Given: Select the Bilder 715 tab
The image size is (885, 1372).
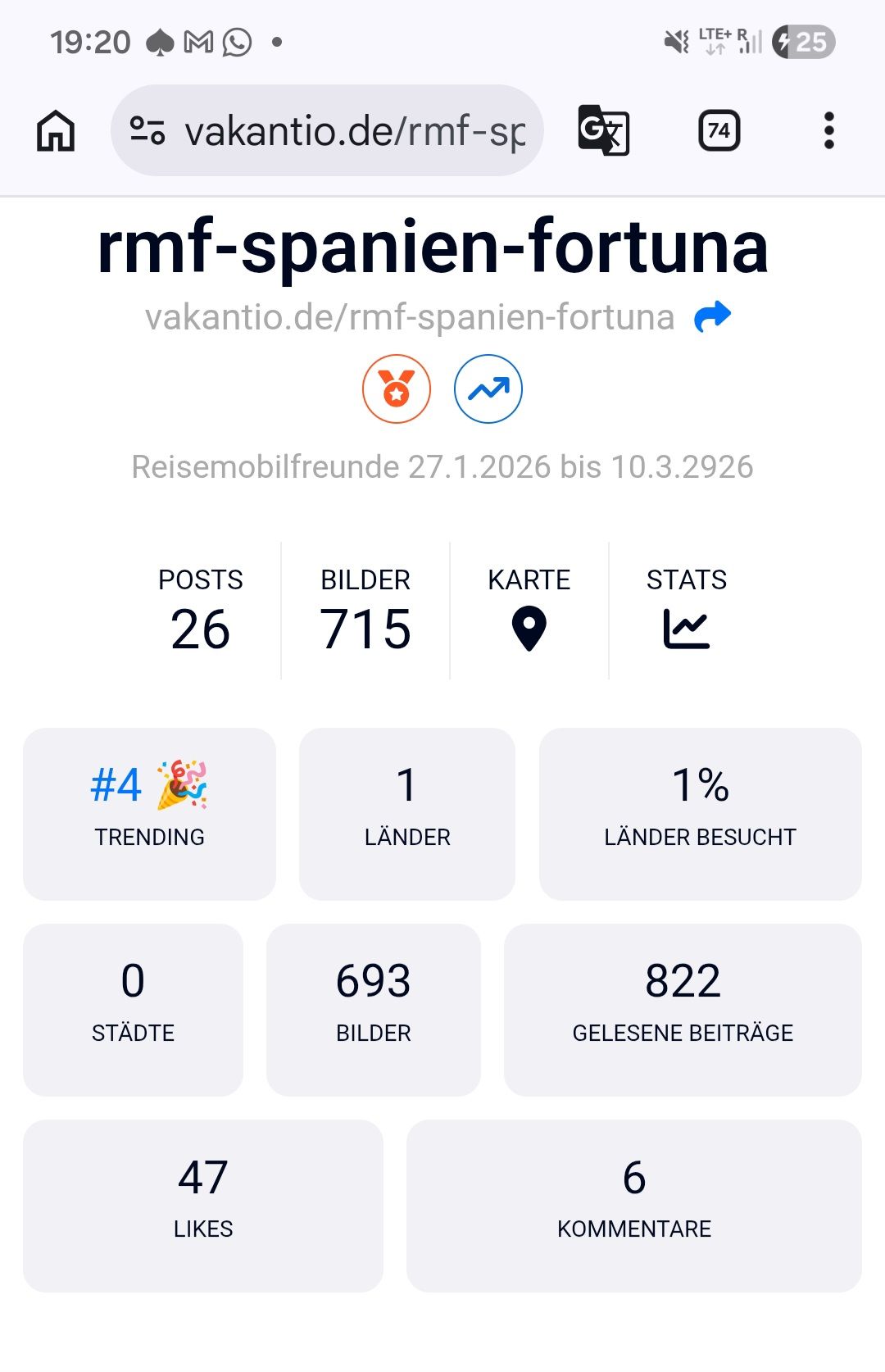Looking at the screenshot, I should click(x=365, y=609).
